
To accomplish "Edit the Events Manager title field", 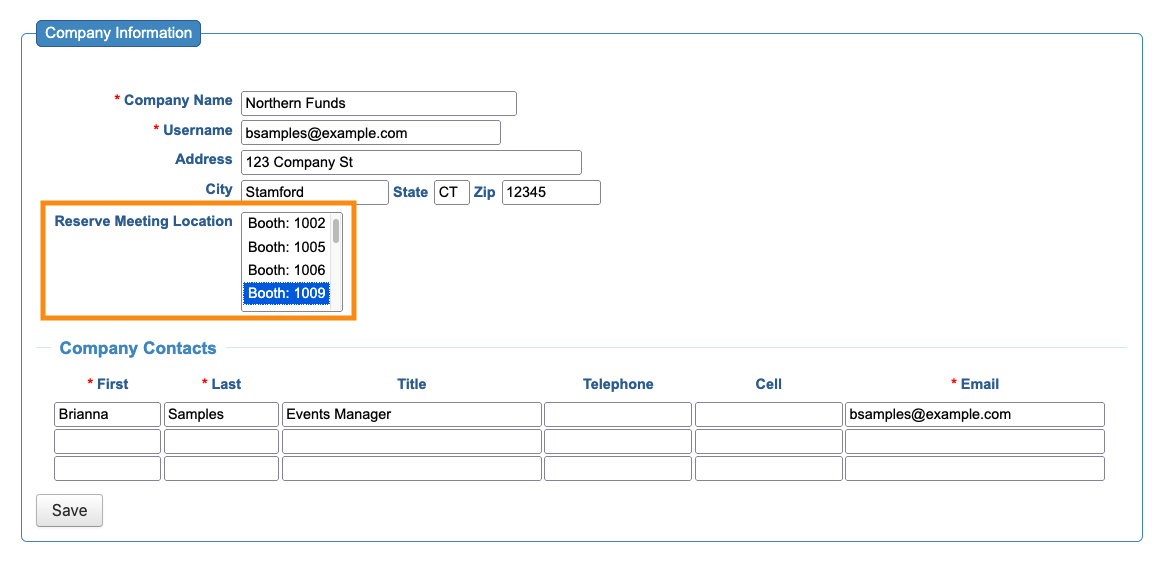I will coord(411,414).
